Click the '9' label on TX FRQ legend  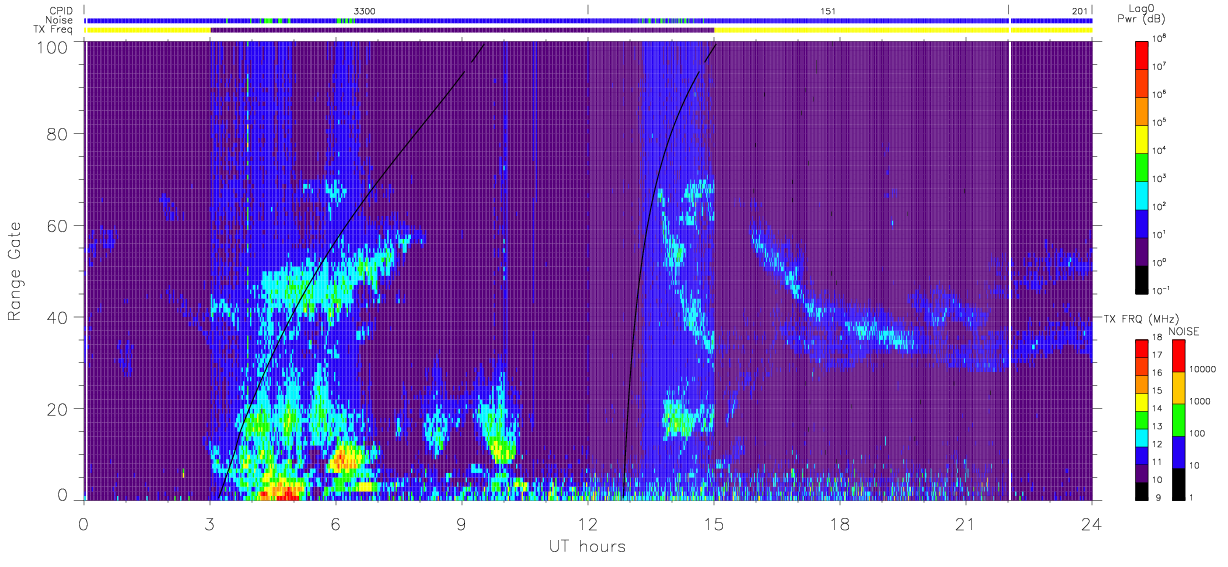point(1160,497)
